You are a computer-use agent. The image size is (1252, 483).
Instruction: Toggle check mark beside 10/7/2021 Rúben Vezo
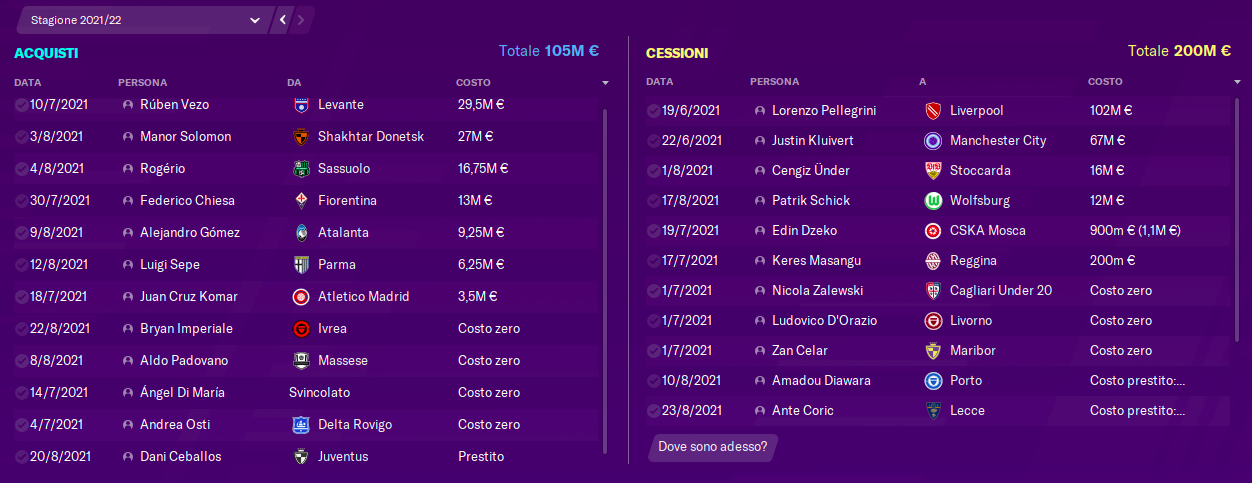click(x=21, y=105)
